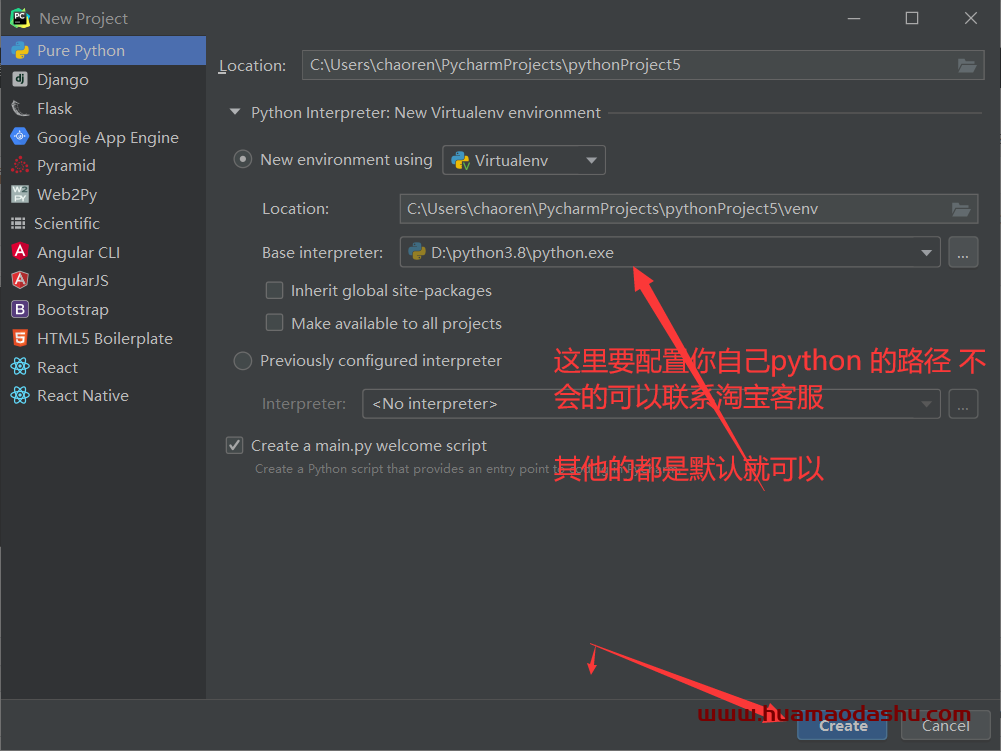Browse for project location folder icon
The height and width of the screenshot is (751, 1001).
coord(967,65)
